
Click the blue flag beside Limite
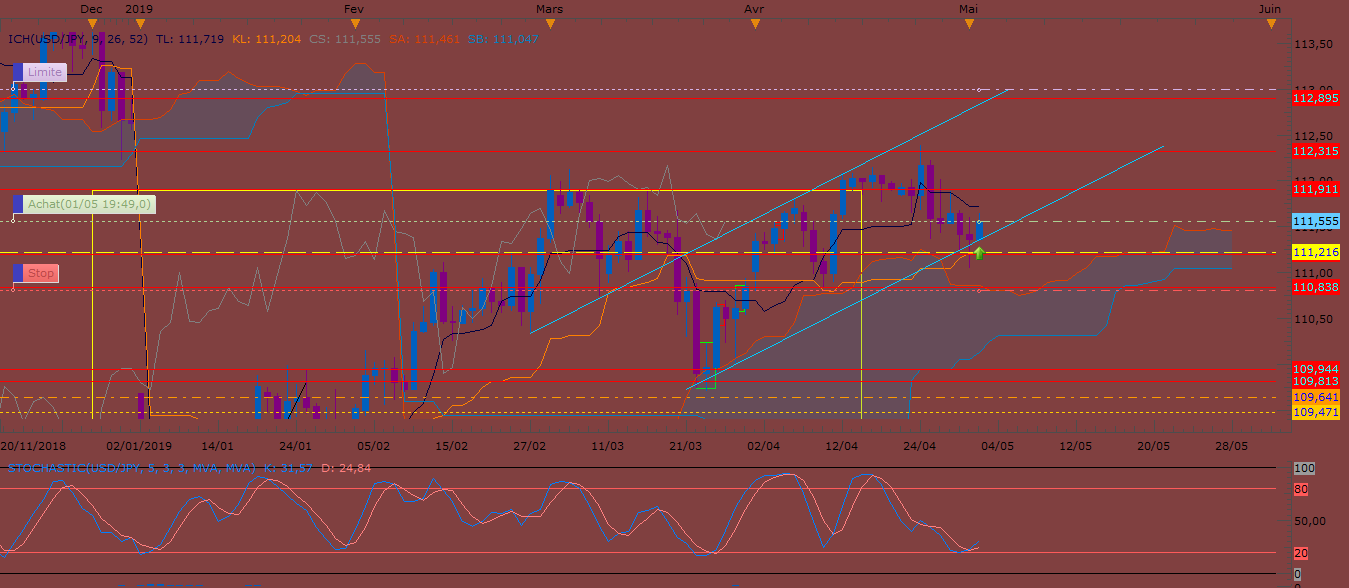pos(17,74)
